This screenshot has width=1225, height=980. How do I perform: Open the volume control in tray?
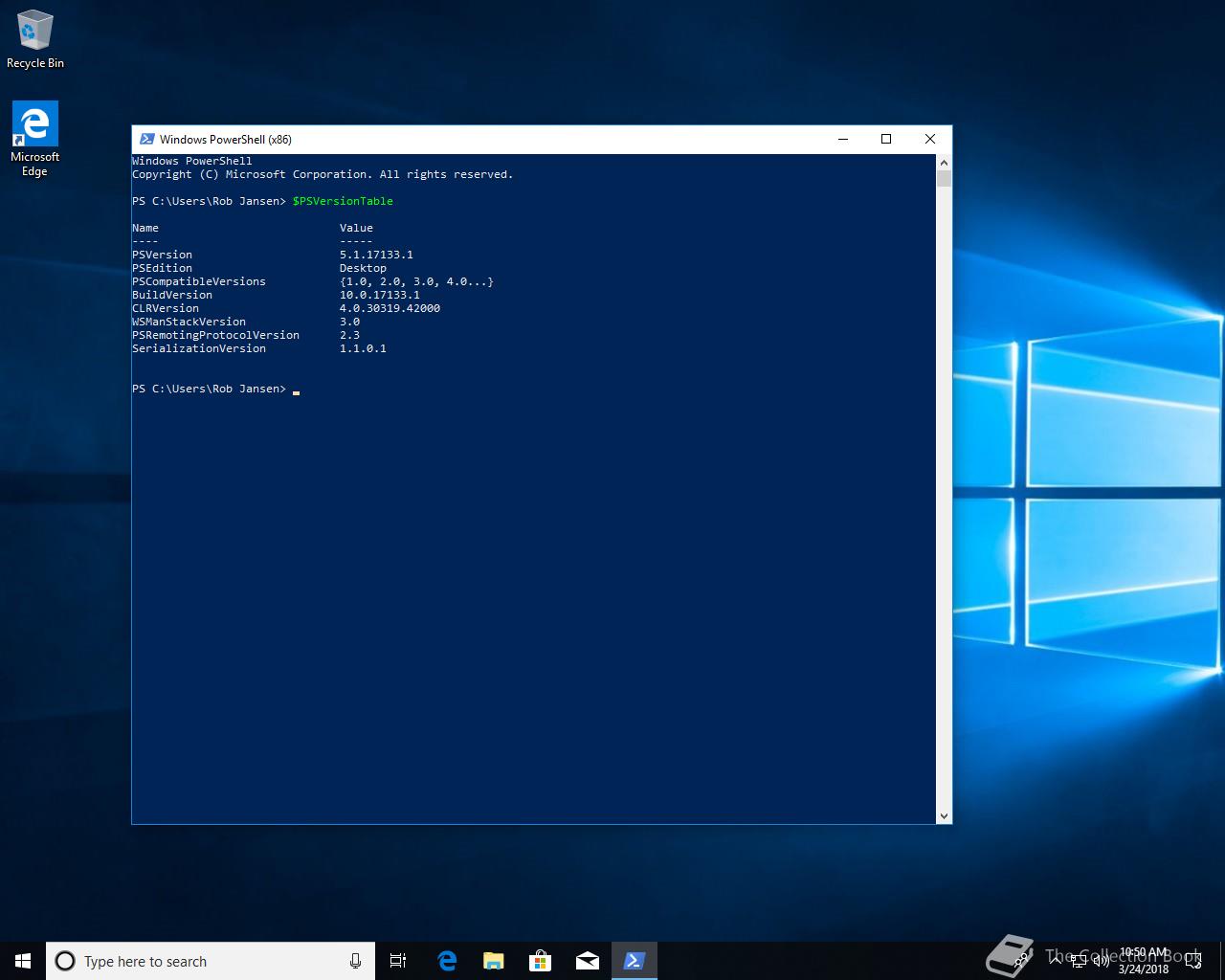(1102, 961)
